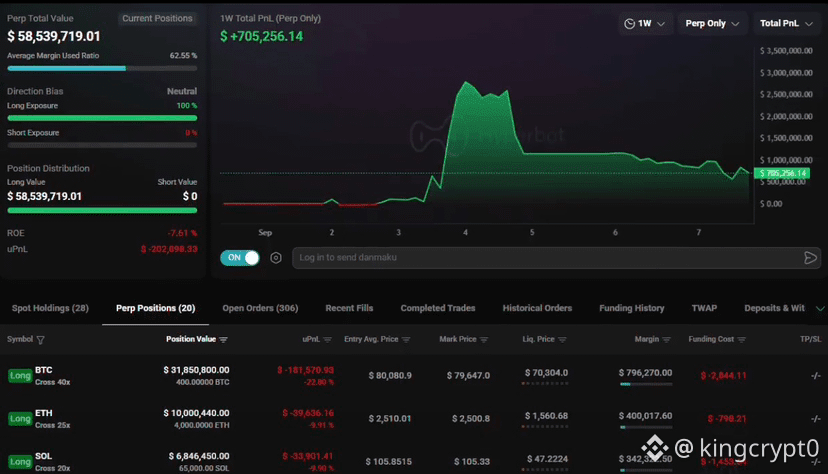Sort by Entry Avg. Price icon
The image size is (828, 474).
pyautogui.click(x=406, y=339)
